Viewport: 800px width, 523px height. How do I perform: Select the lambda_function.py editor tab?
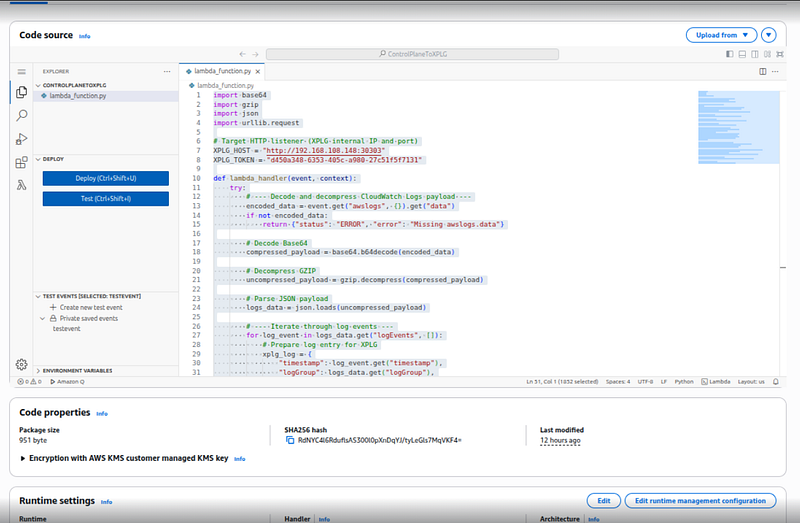click(x=222, y=71)
